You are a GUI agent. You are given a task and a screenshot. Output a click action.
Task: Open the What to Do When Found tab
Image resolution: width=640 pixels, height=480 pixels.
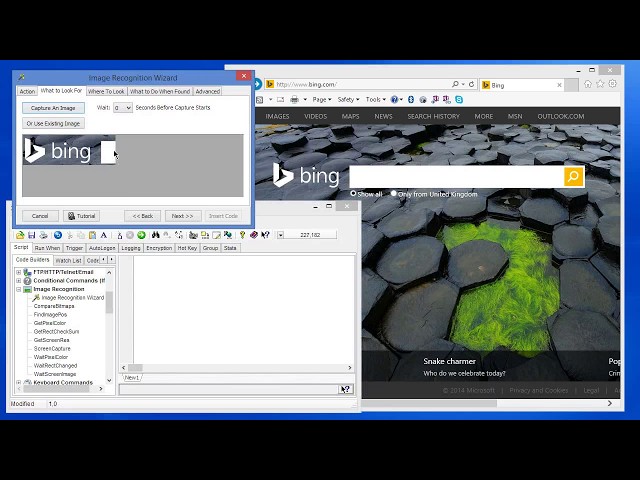(160, 91)
